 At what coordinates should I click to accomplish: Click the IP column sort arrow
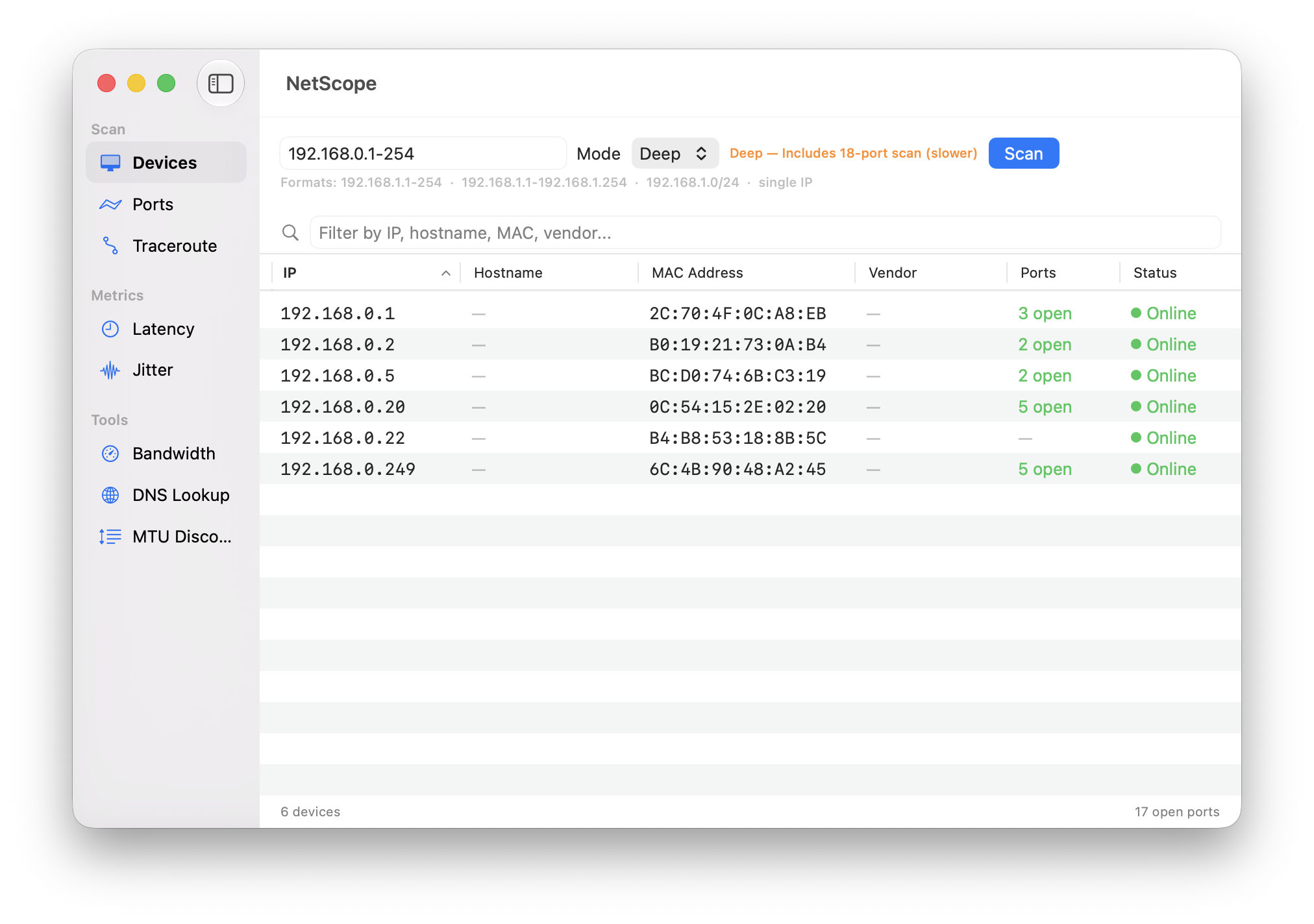pyautogui.click(x=446, y=273)
